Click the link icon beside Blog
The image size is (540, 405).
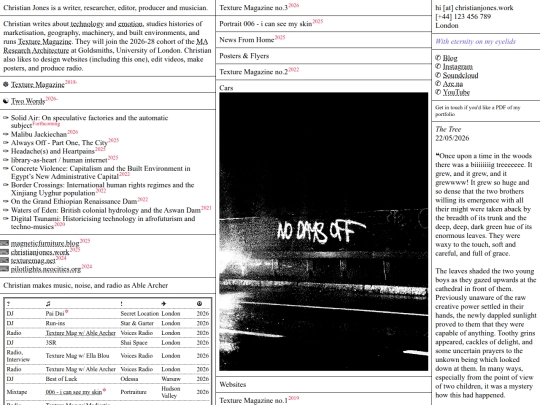click(438, 58)
